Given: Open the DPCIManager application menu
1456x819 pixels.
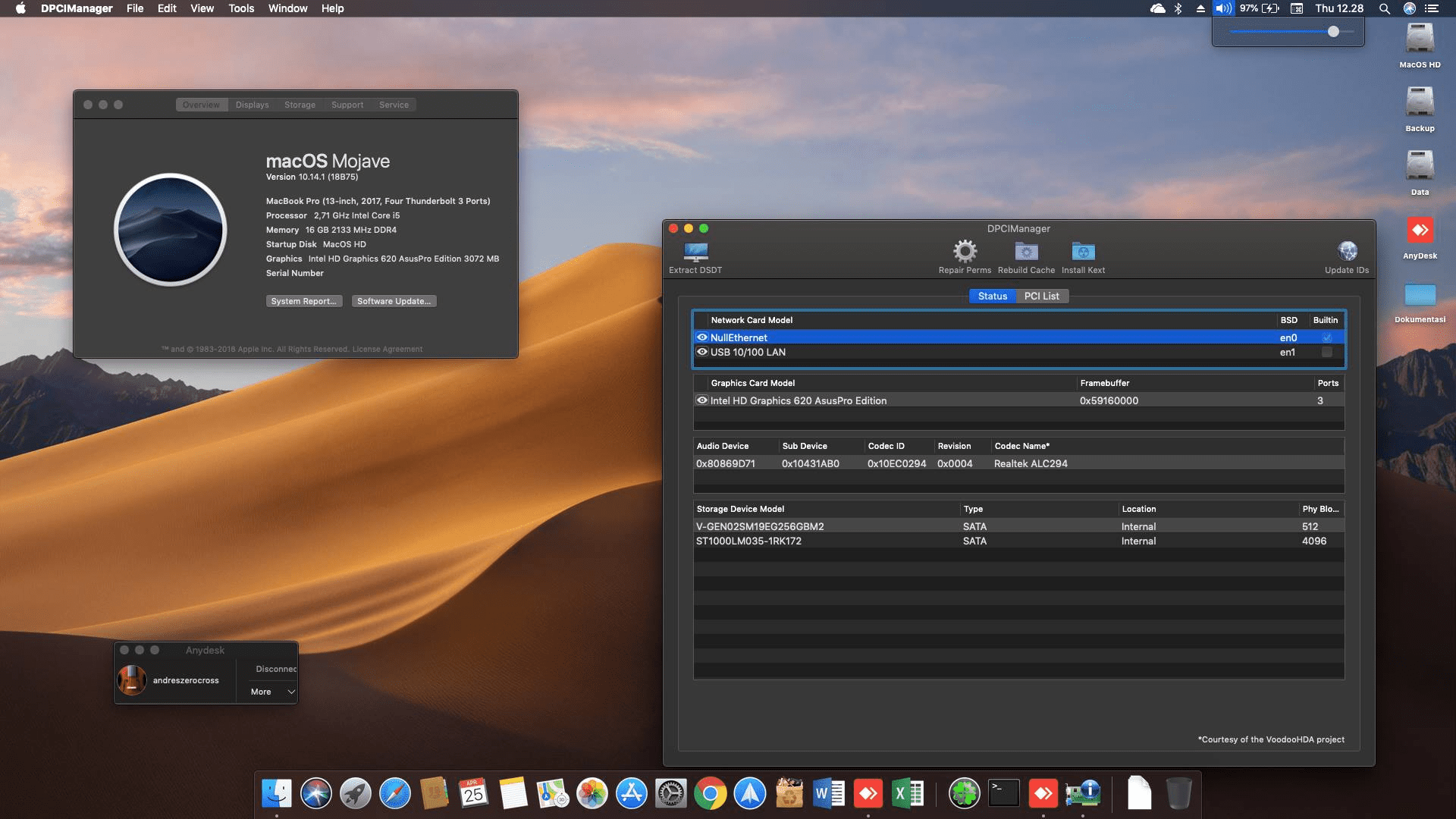Looking at the screenshot, I should tap(77, 8).
